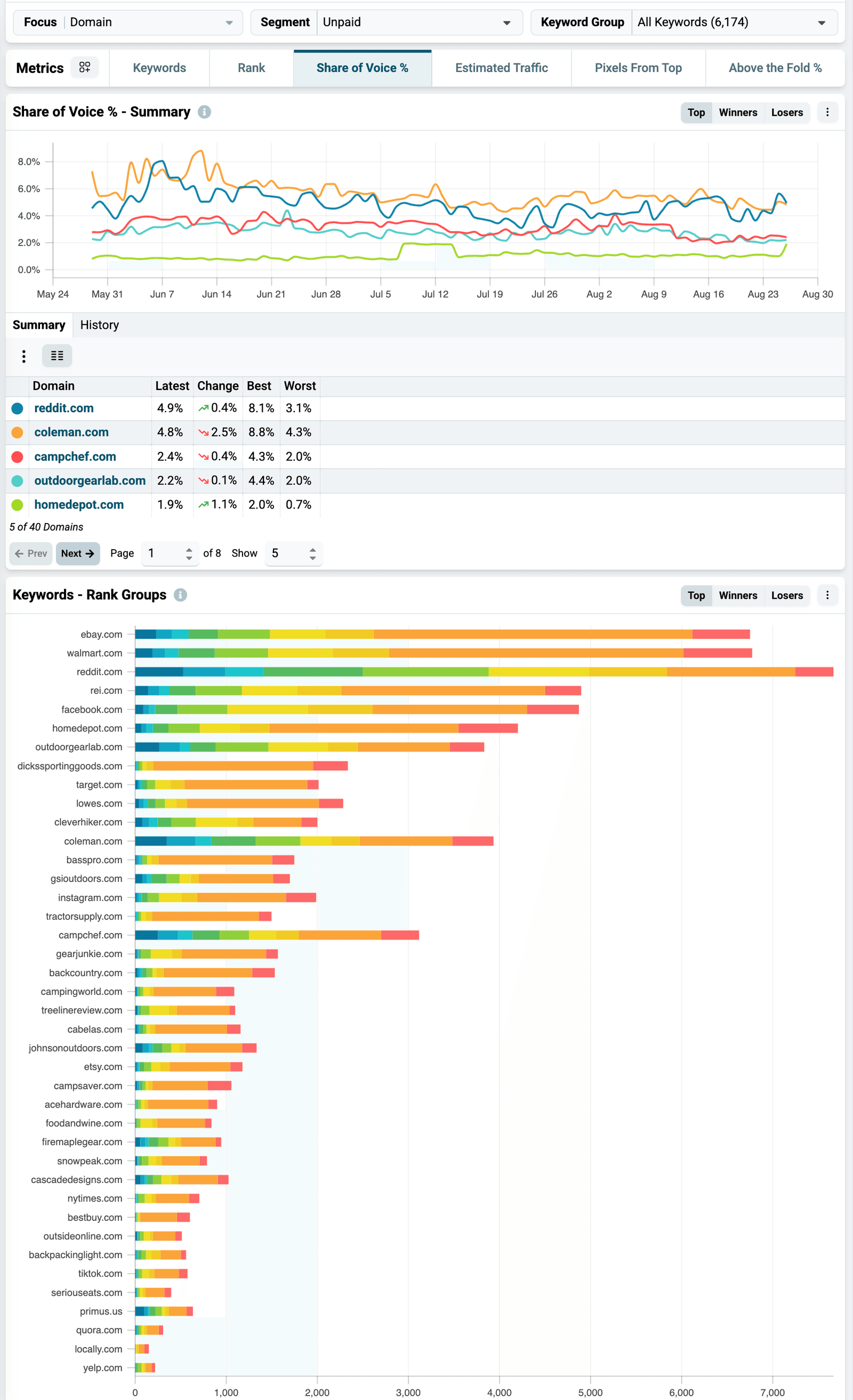Click the '5 of 40 Domains' text
This screenshot has height=1400, width=853.
46,527
